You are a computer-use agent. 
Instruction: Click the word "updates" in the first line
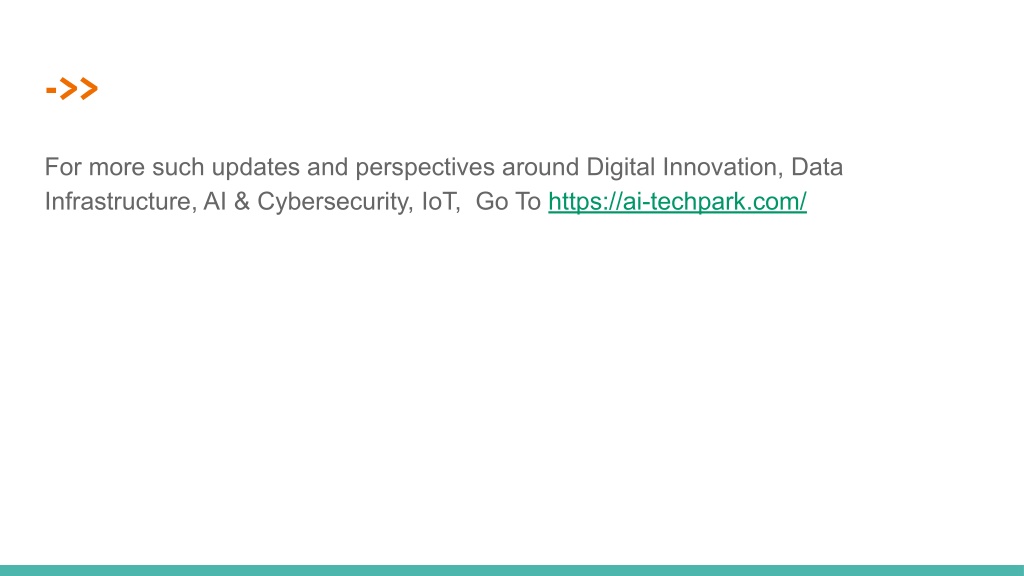coord(255,168)
